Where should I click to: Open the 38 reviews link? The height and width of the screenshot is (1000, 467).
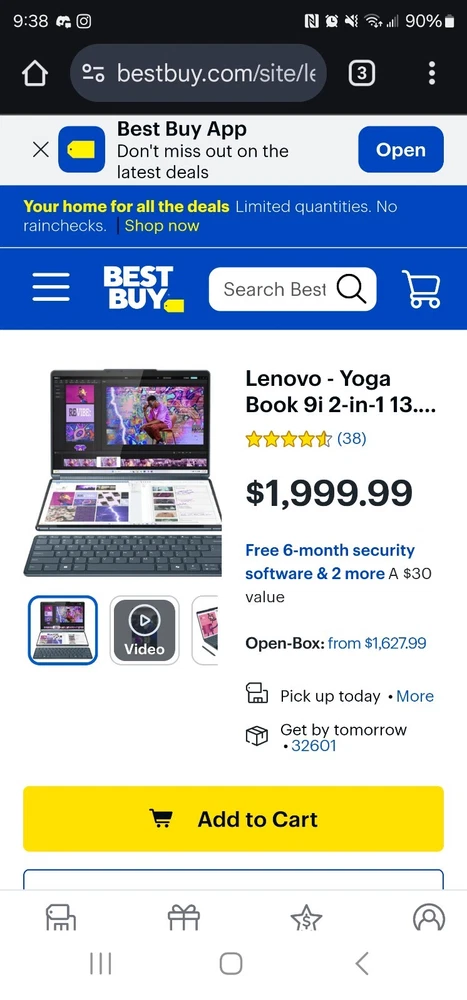(352, 438)
